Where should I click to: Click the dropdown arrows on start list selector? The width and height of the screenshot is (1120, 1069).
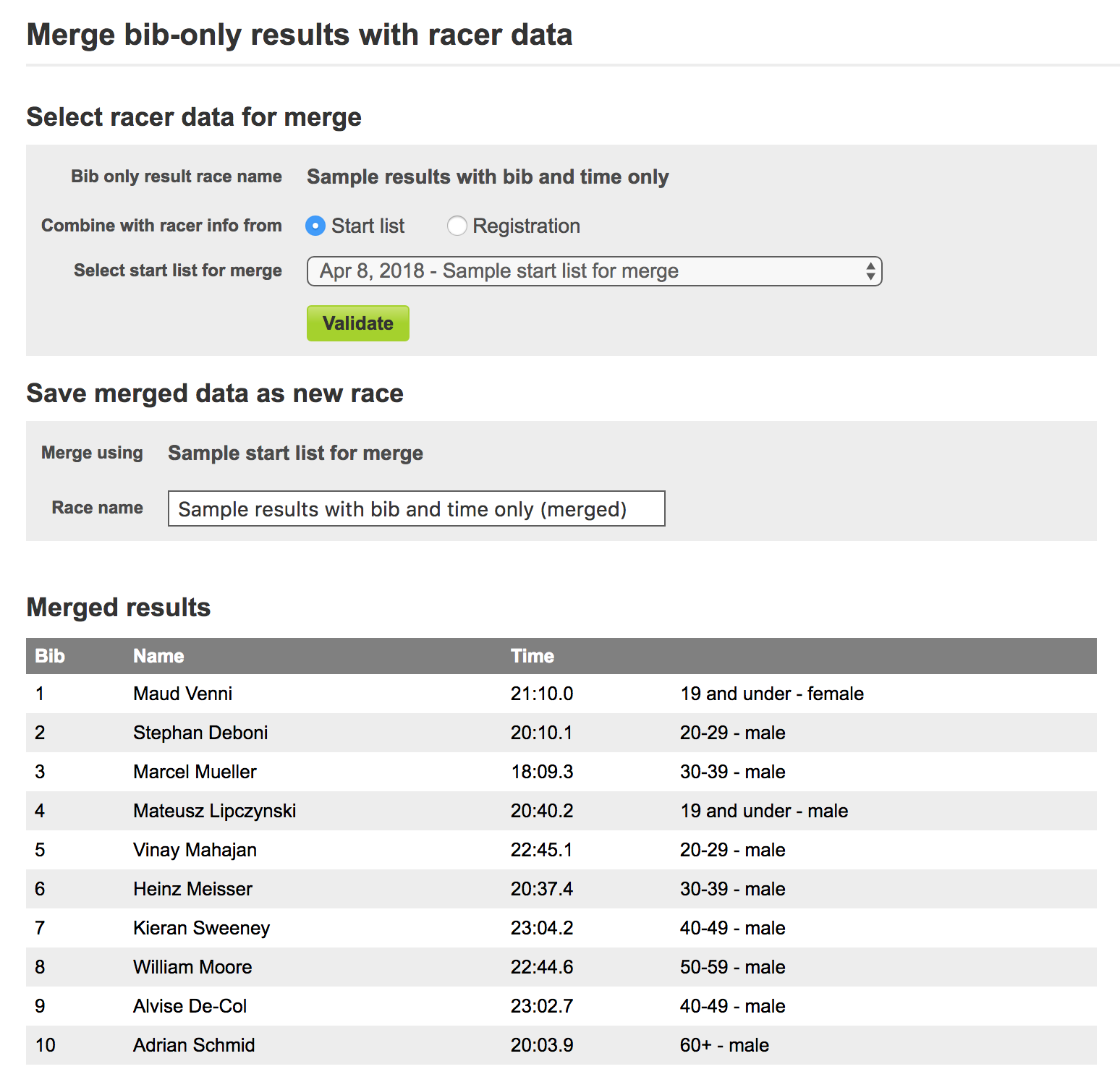point(870,271)
